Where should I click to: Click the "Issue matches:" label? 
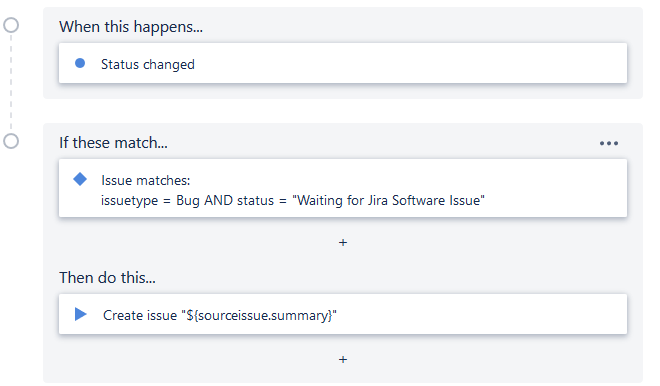(x=146, y=181)
